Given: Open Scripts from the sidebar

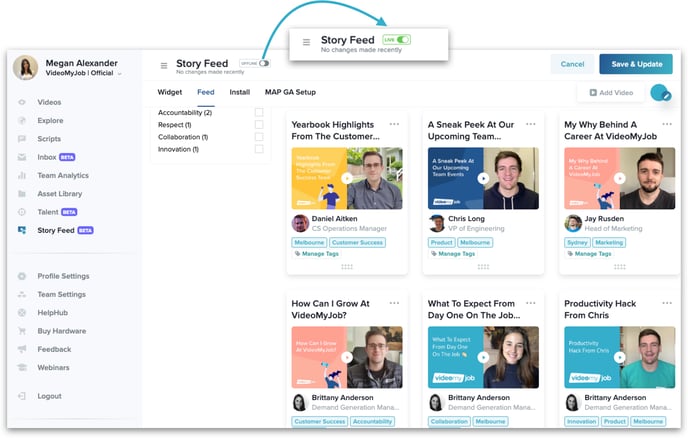Looking at the screenshot, I should tap(49, 139).
